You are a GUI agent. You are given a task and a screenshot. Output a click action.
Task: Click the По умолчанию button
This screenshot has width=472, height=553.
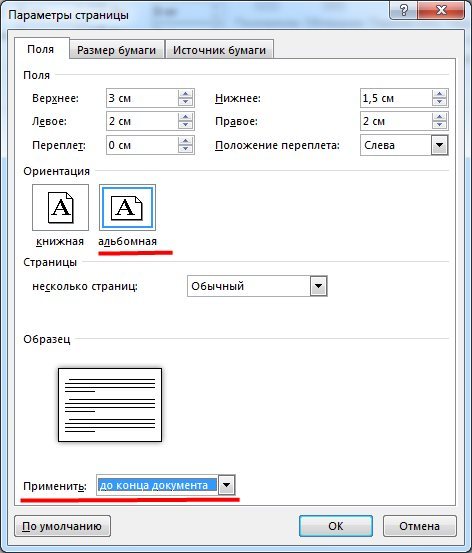pyautogui.click(x=62, y=526)
